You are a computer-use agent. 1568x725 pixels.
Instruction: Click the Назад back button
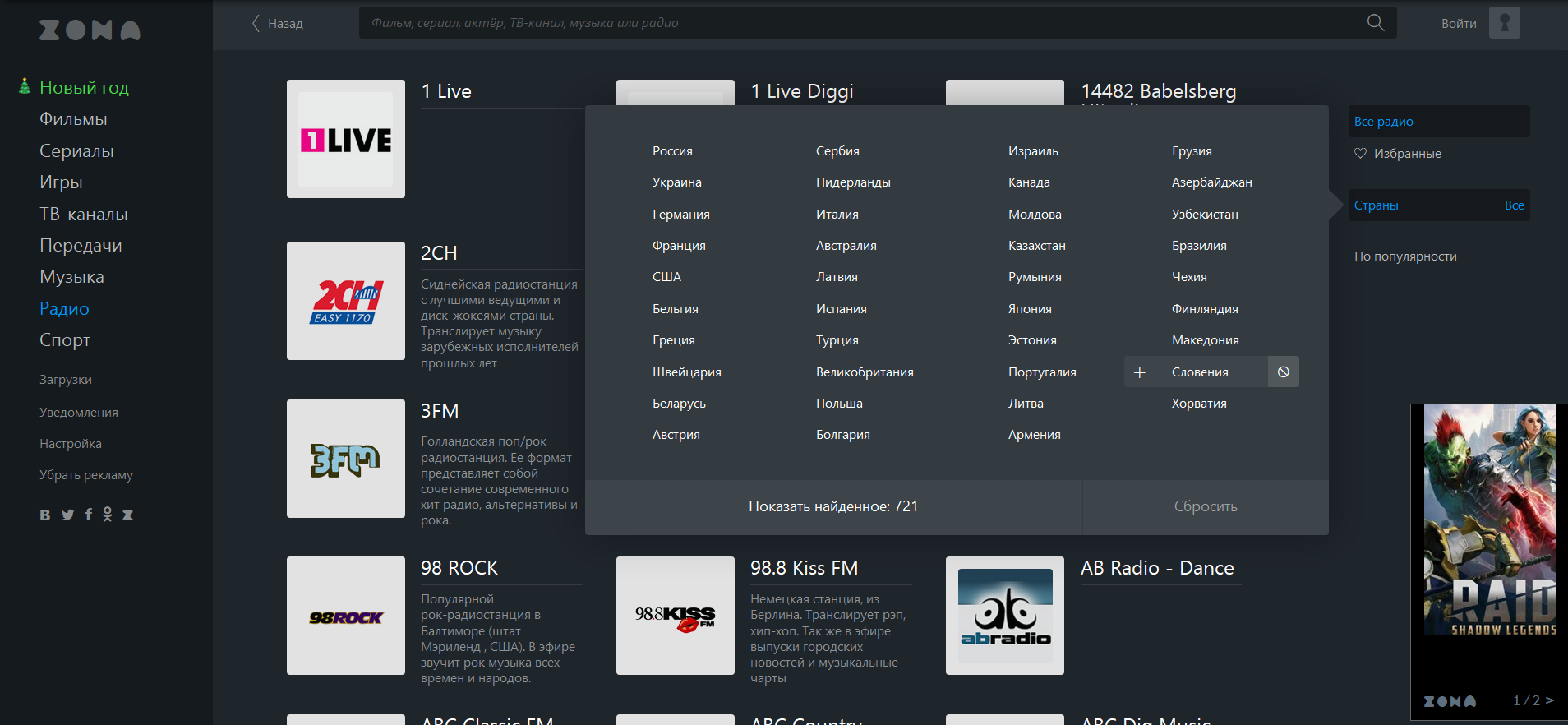[x=277, y=23]
